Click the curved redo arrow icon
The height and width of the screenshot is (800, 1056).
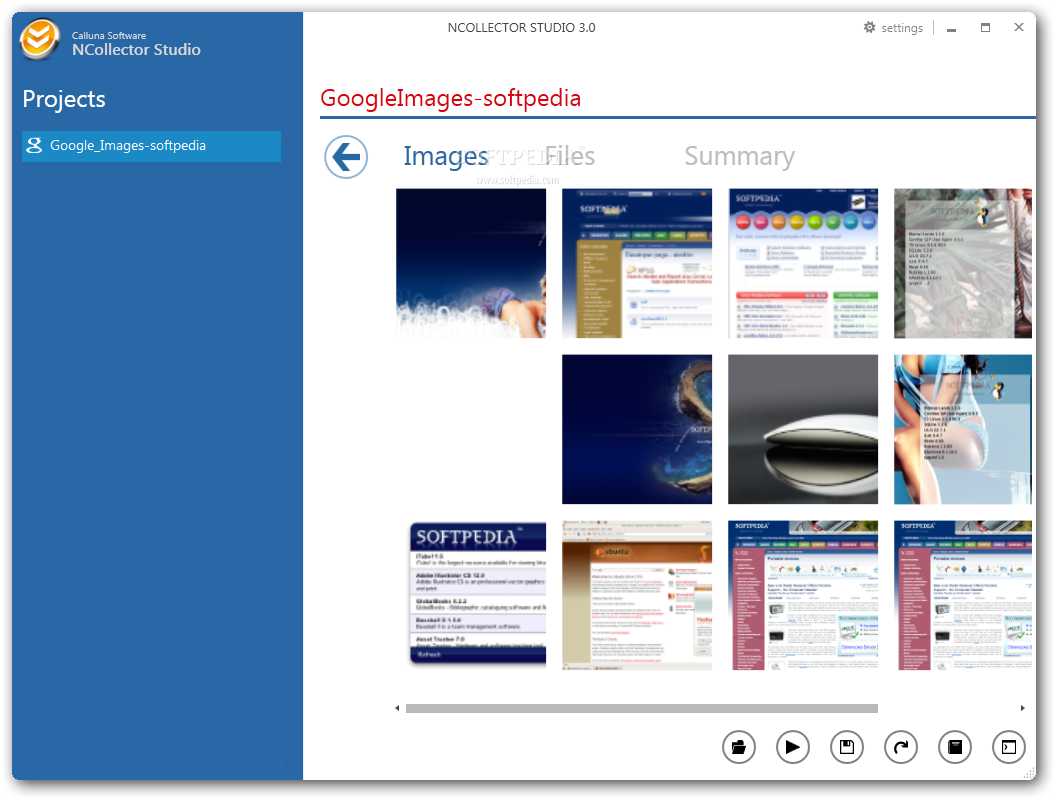900,747
